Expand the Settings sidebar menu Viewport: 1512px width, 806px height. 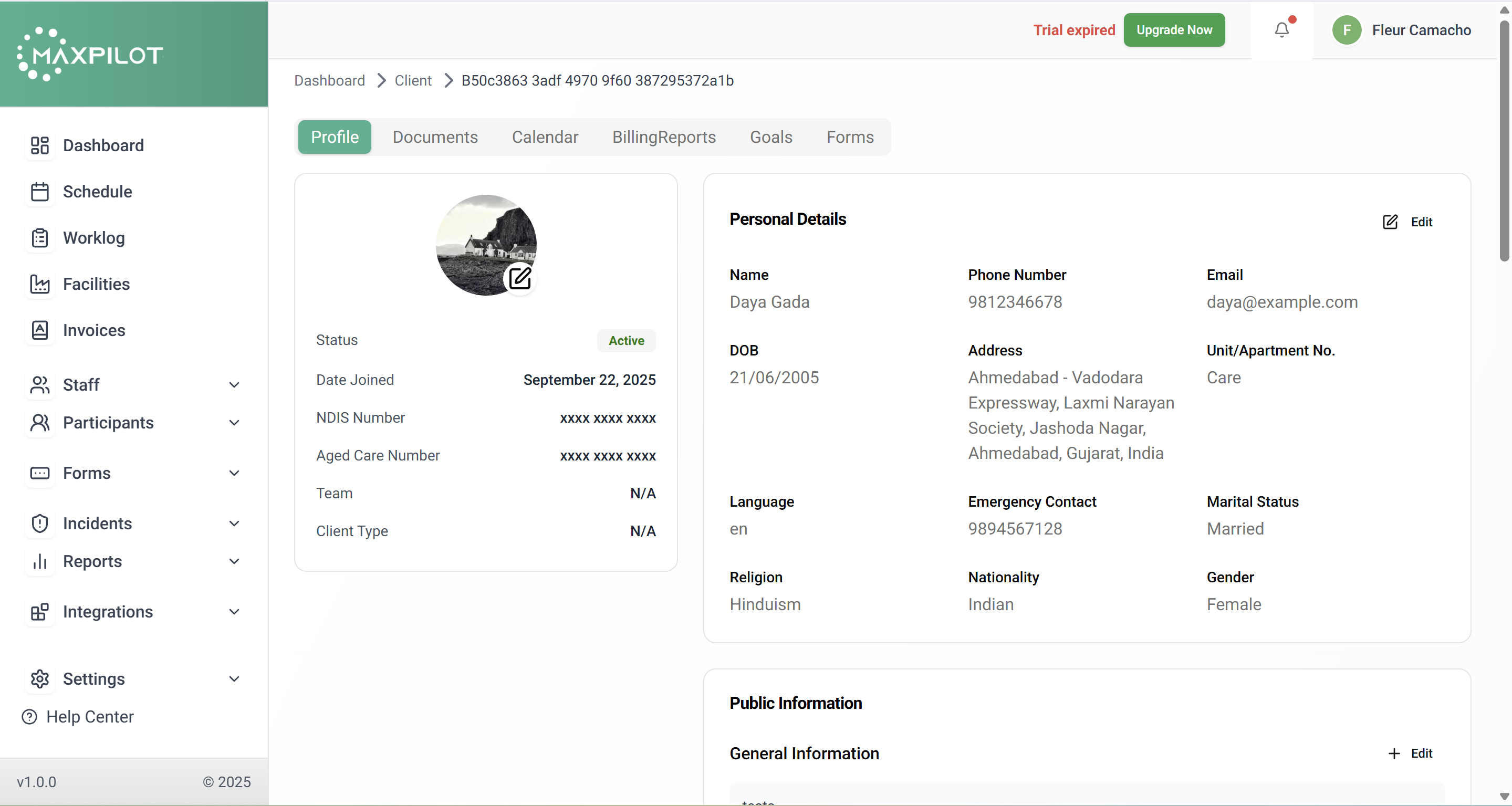tap(234, 679)
